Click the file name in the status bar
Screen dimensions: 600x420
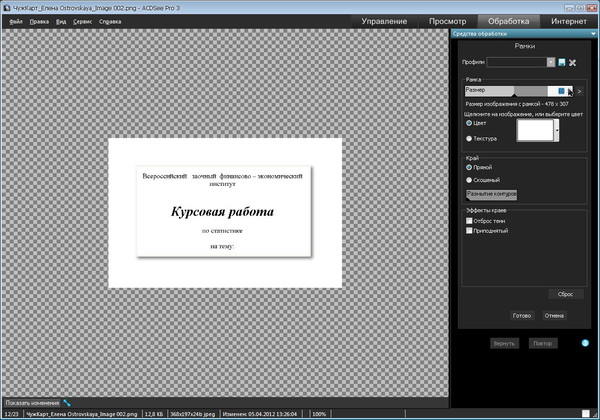pyautogui.click(x=82, y=414)
